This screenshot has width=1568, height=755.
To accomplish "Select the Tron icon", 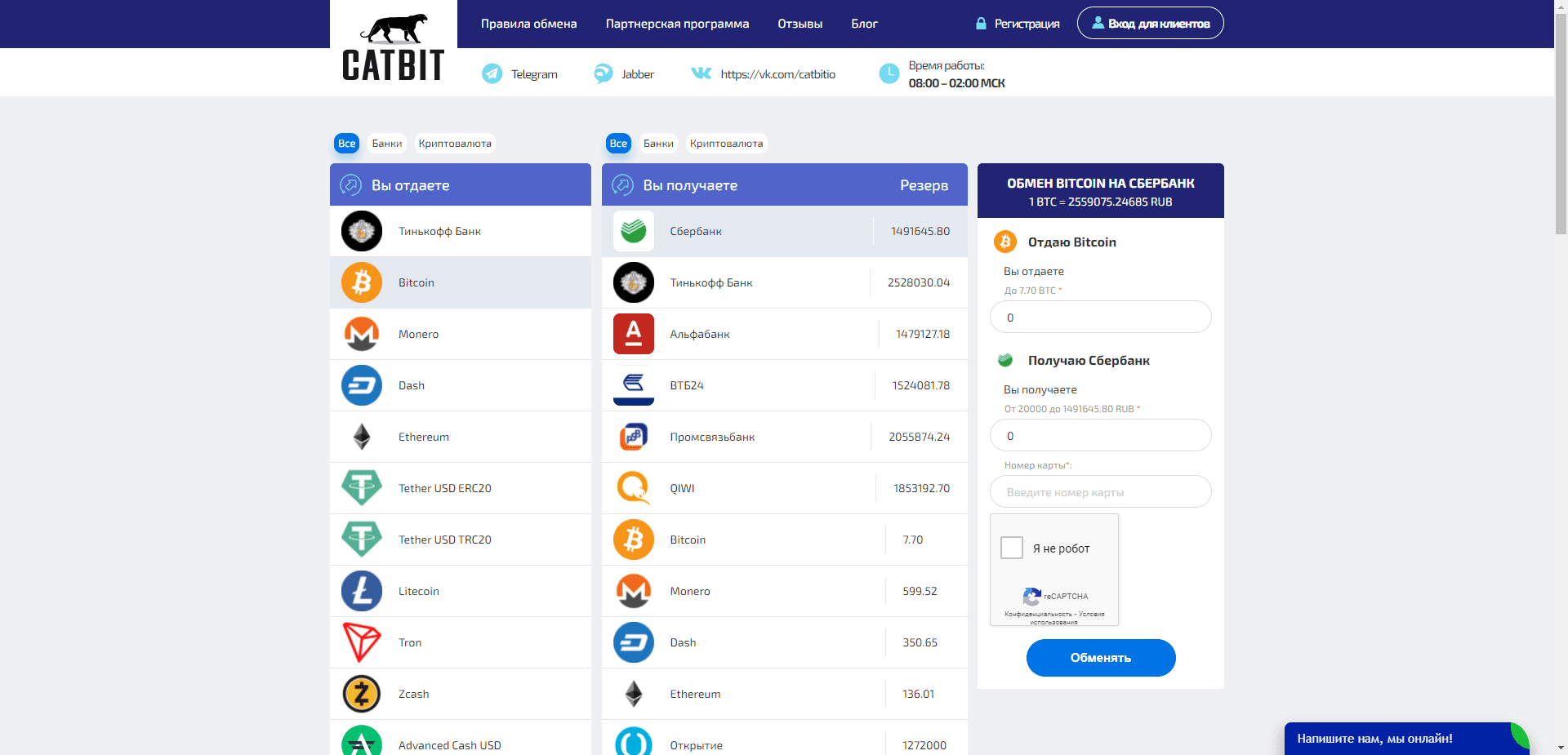I will point(361,642).
